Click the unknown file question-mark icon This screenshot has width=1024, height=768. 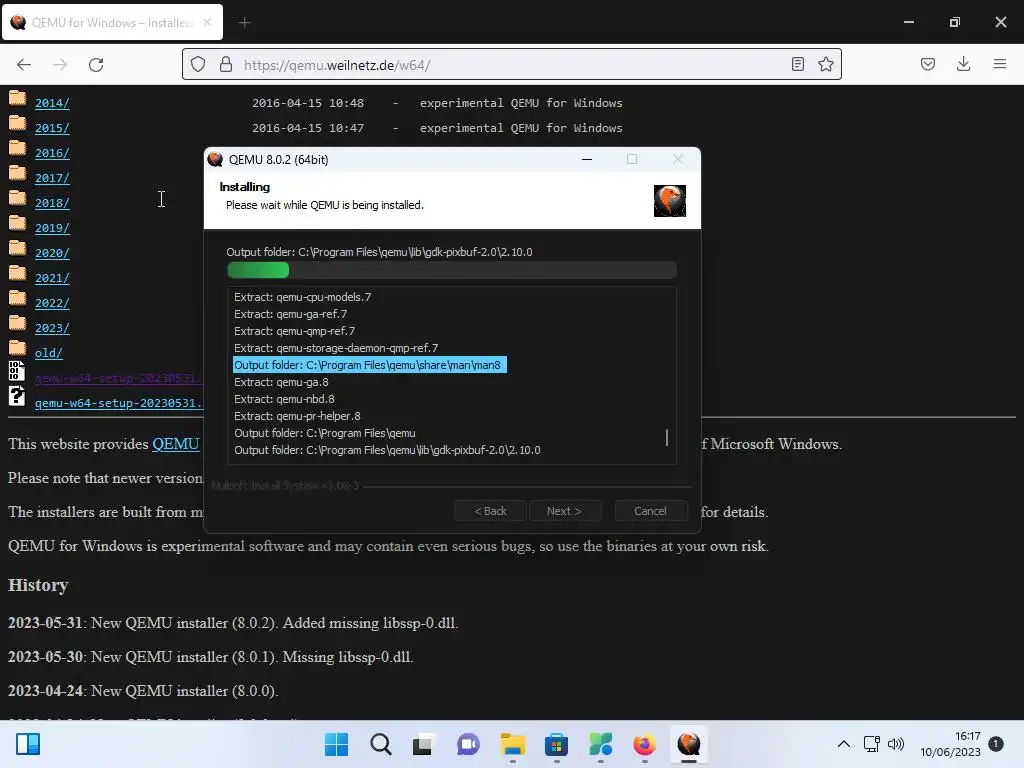point(17,396)
